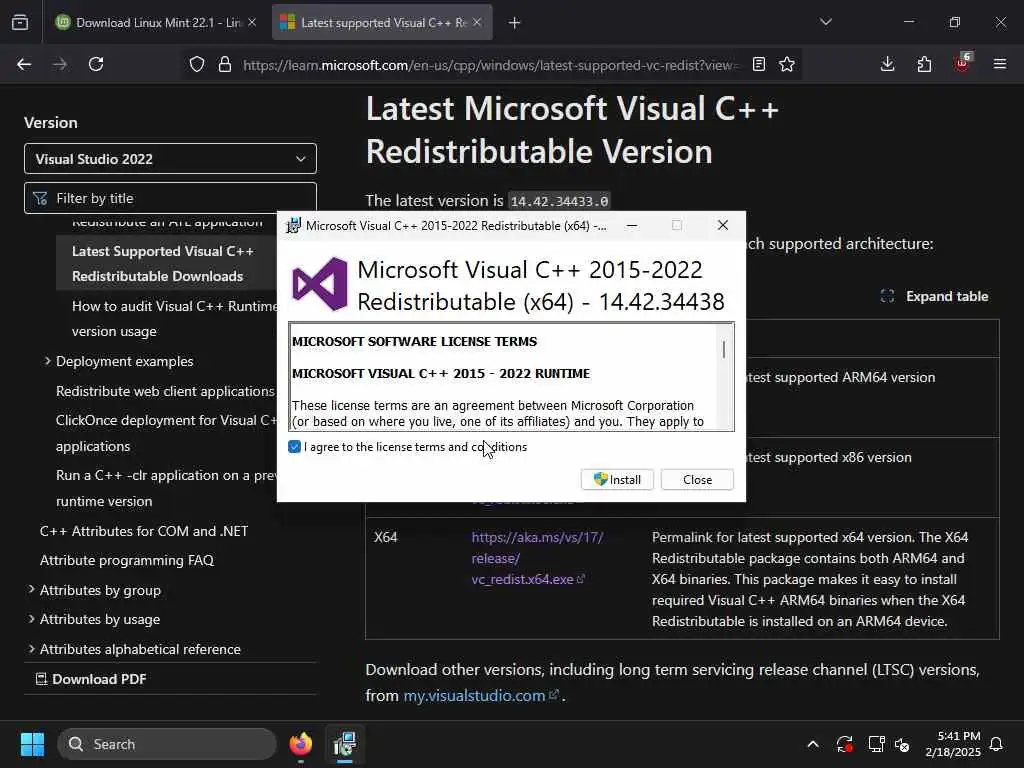
Task: Select the Latest supported Visual C++ tab
Action: coord(382,22)
